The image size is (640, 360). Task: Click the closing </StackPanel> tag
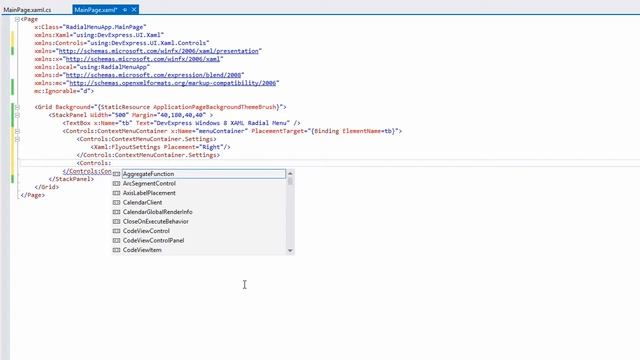[71, 179]
